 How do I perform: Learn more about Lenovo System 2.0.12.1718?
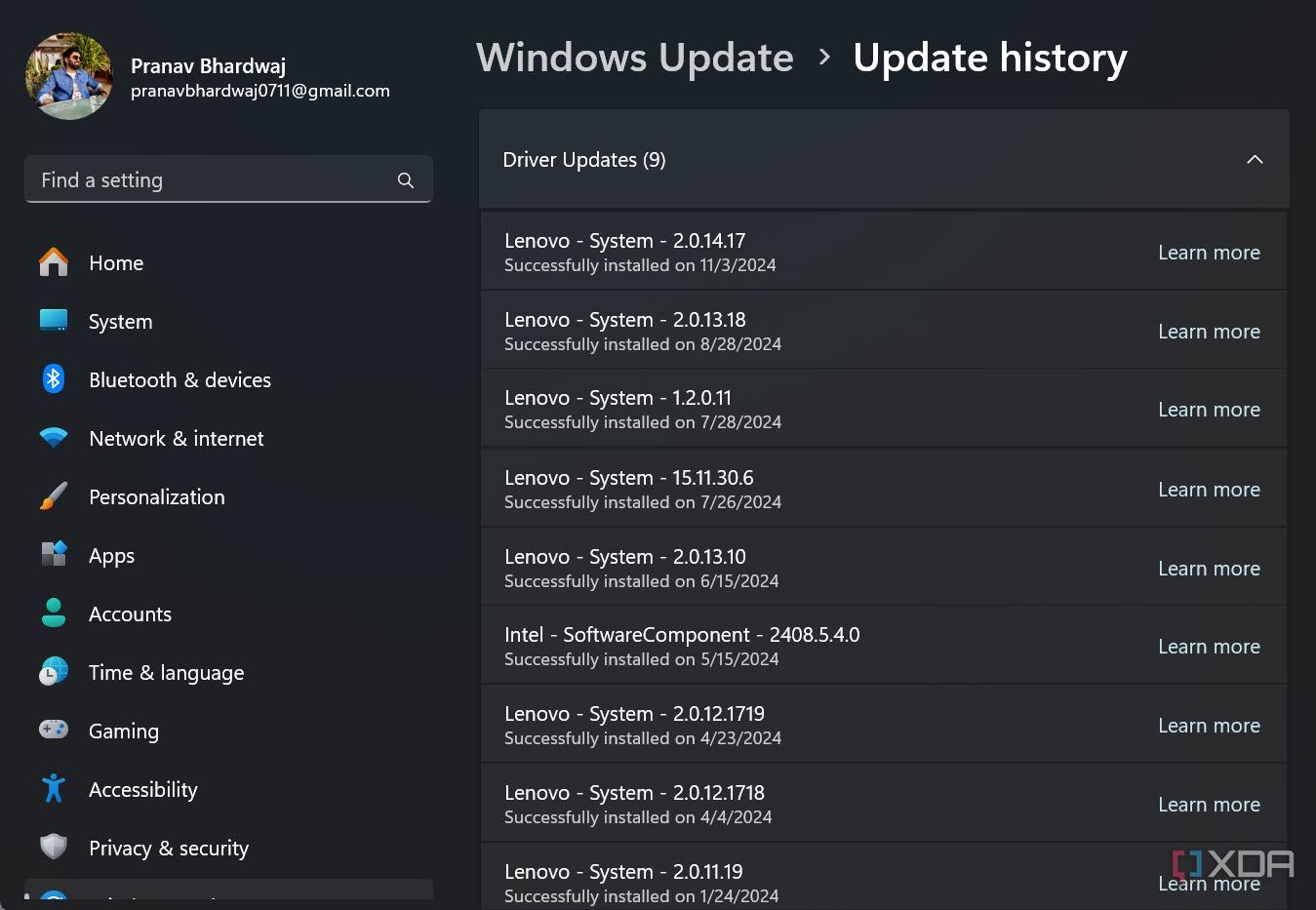1209,805
